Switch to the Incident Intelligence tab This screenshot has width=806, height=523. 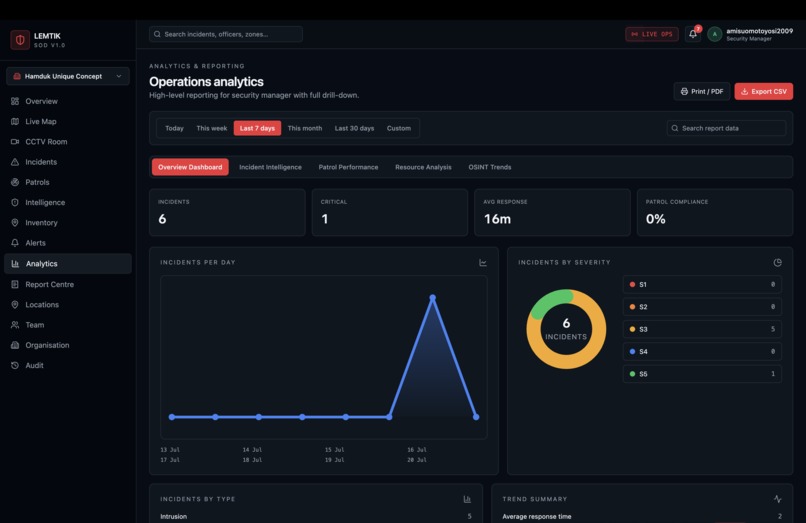(270, 167)
